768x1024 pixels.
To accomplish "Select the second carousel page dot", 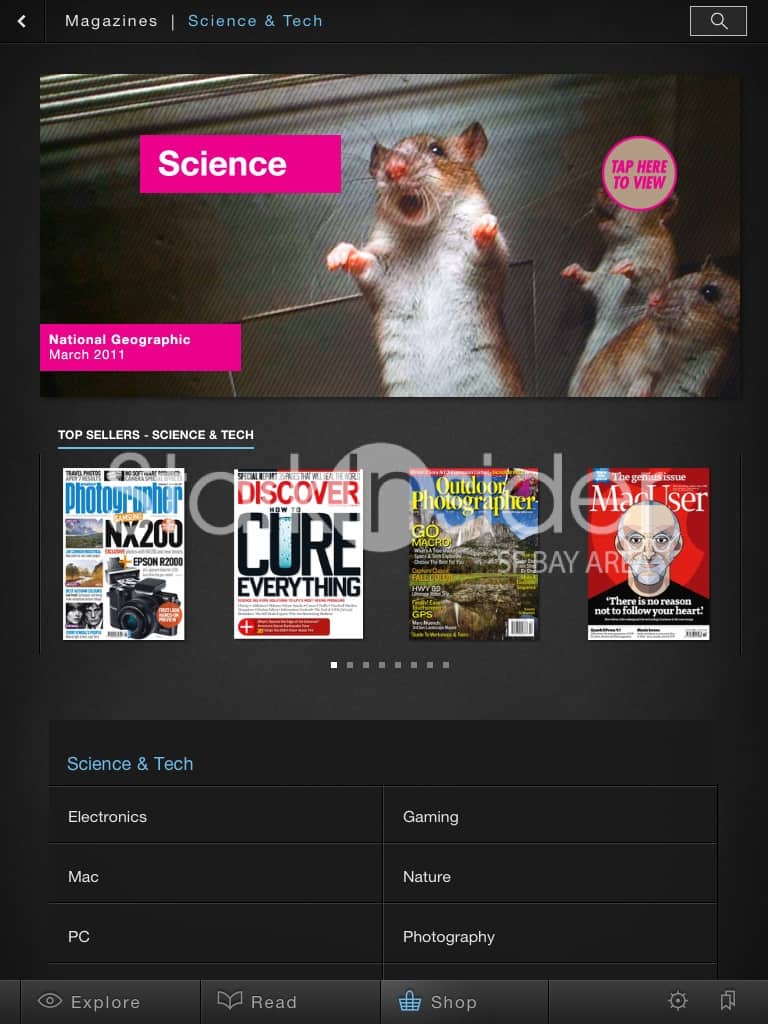I will click(350, 665).
